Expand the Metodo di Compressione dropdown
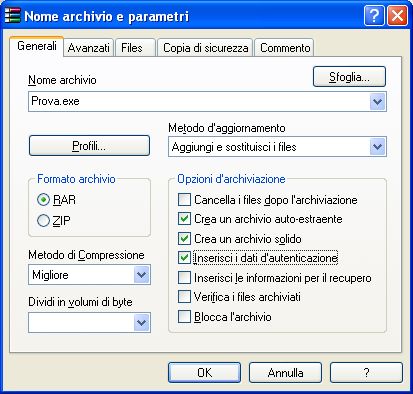The image size is (413, 394). [142, 275]
